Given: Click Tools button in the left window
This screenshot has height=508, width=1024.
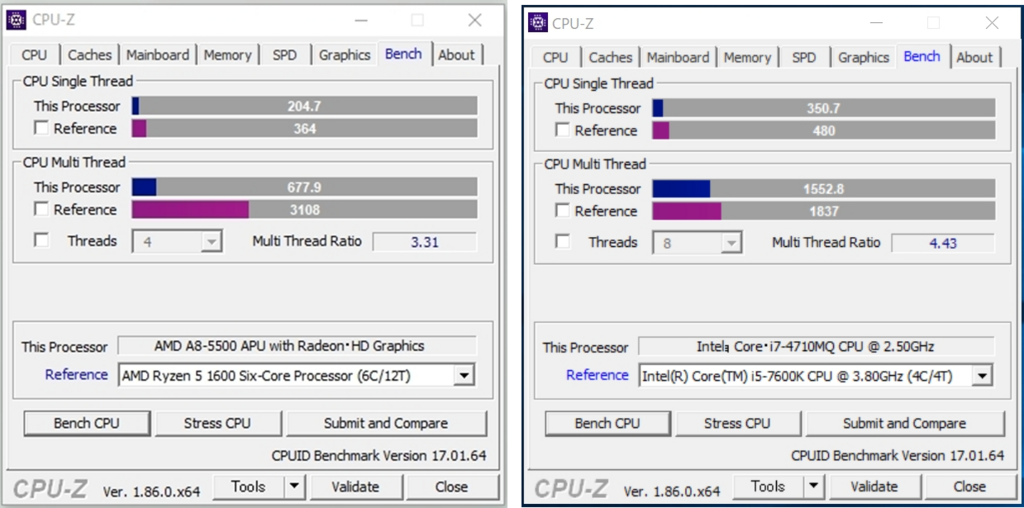Looking at the screenshot, I should pyautogui.click(x=249, y=486).
